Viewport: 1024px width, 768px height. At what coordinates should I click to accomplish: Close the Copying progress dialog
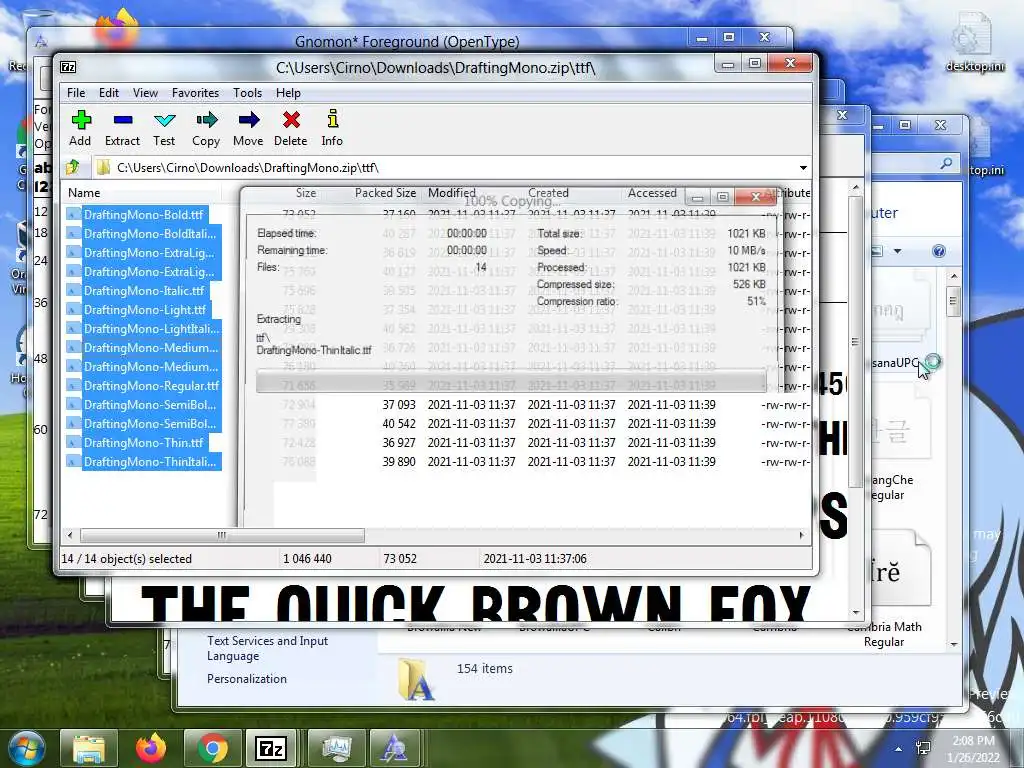[756, 197]
